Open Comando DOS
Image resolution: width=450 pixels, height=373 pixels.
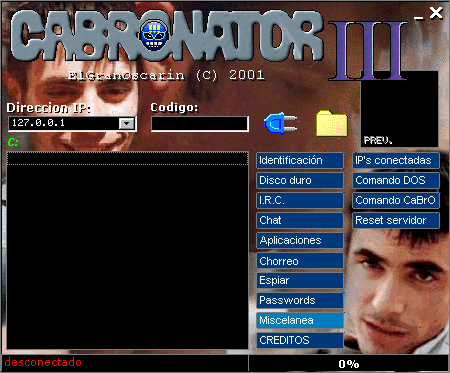click(396, 180)
